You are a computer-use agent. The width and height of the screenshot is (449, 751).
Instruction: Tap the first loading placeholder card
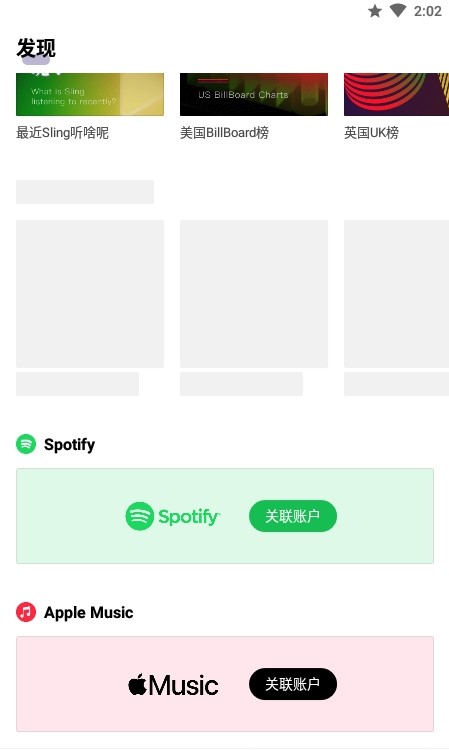point(90,294)
